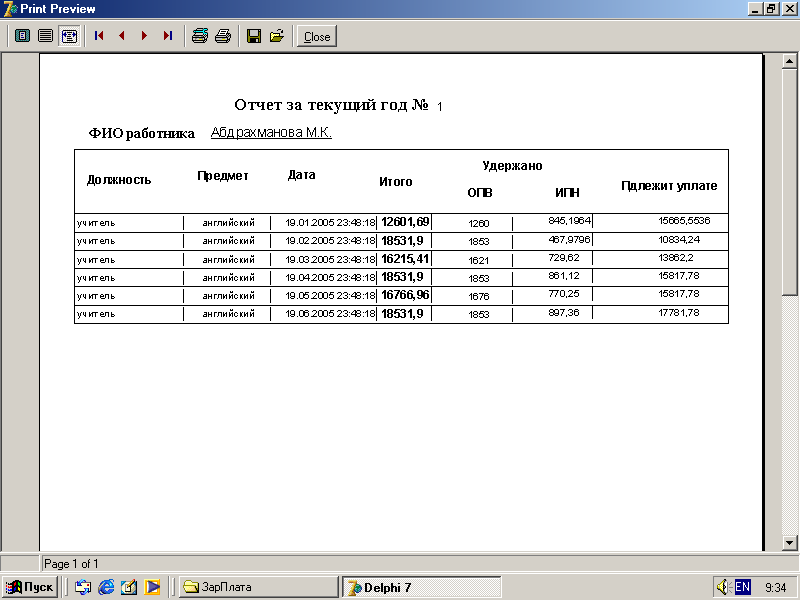Launch Internet Explorer from quick launch
The height and width of the screenshot is (600, 800).
(x=105, y=587)
